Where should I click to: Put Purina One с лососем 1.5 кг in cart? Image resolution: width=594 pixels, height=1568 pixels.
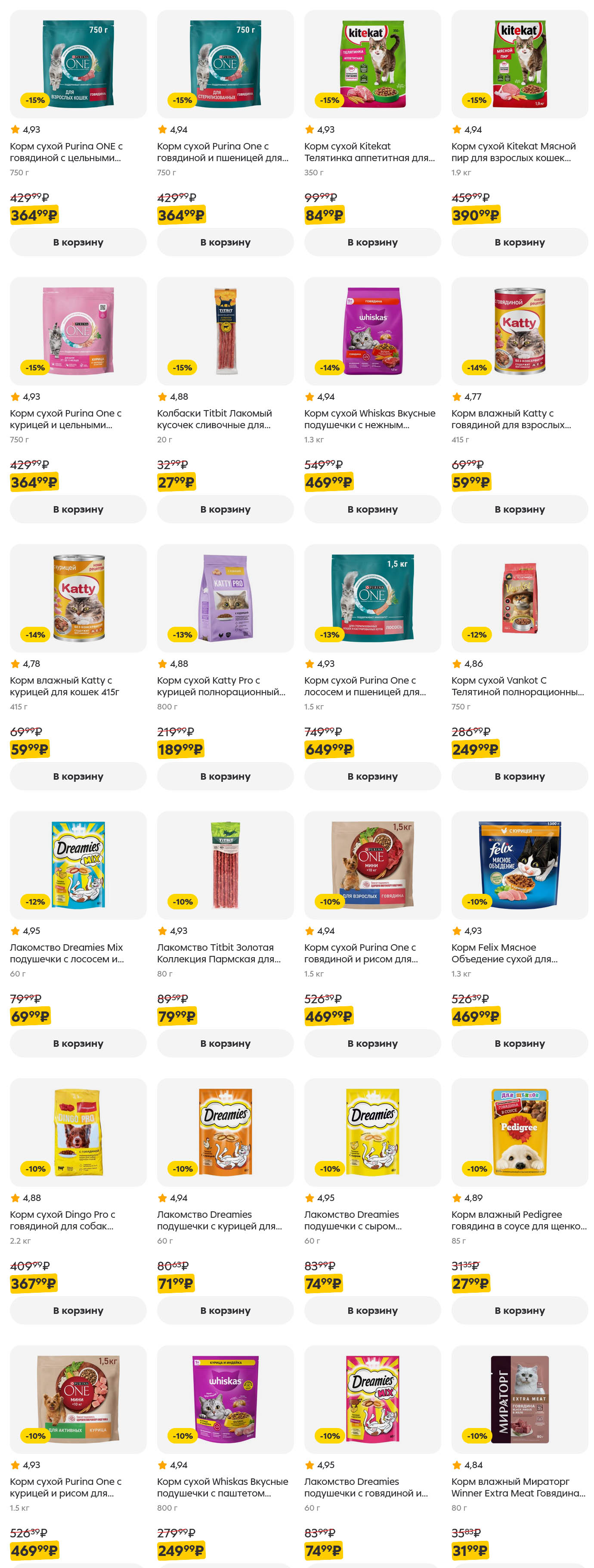[x=372, y=776]
